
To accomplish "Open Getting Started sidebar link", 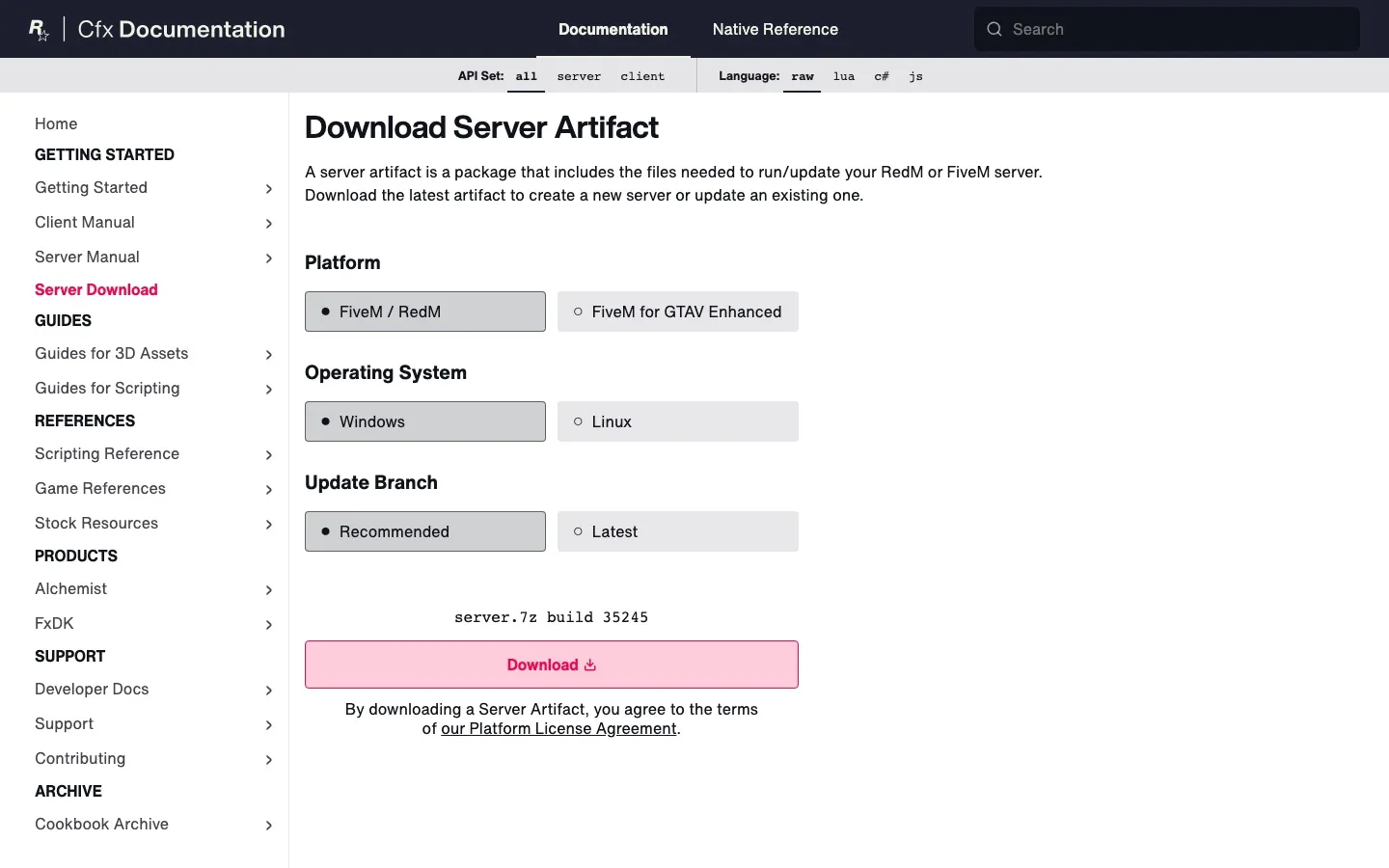I will coord(92,187).
